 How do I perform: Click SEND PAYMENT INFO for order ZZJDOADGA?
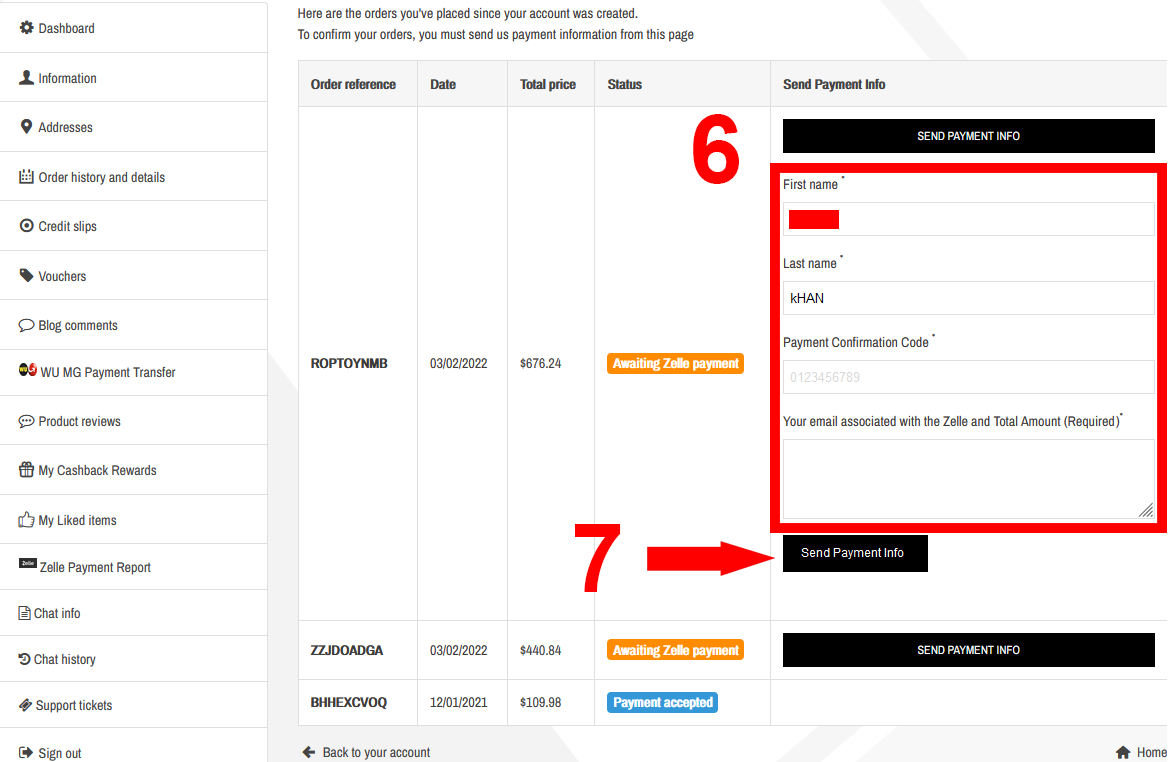968,650
